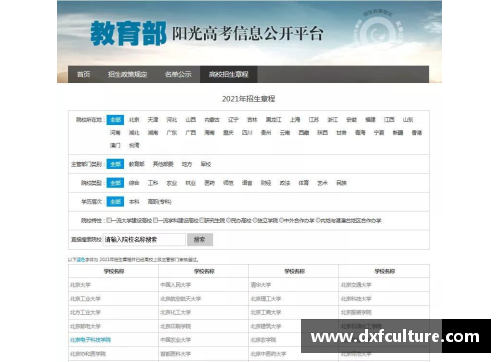Filter by location 广东
Viewport: 500px width, 362px height.
[172, 133]
